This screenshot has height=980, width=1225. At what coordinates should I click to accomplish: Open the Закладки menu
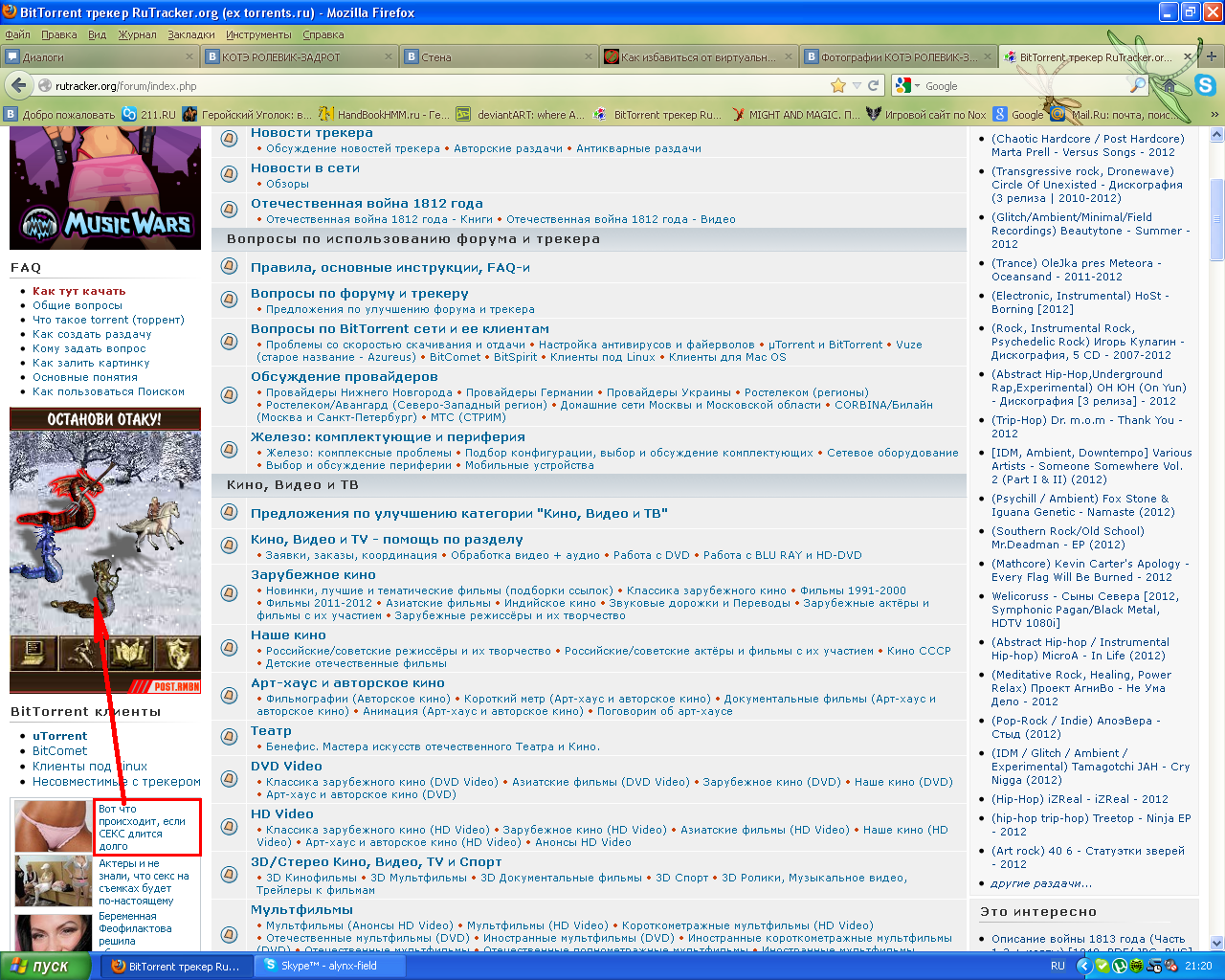click(190, 34)
